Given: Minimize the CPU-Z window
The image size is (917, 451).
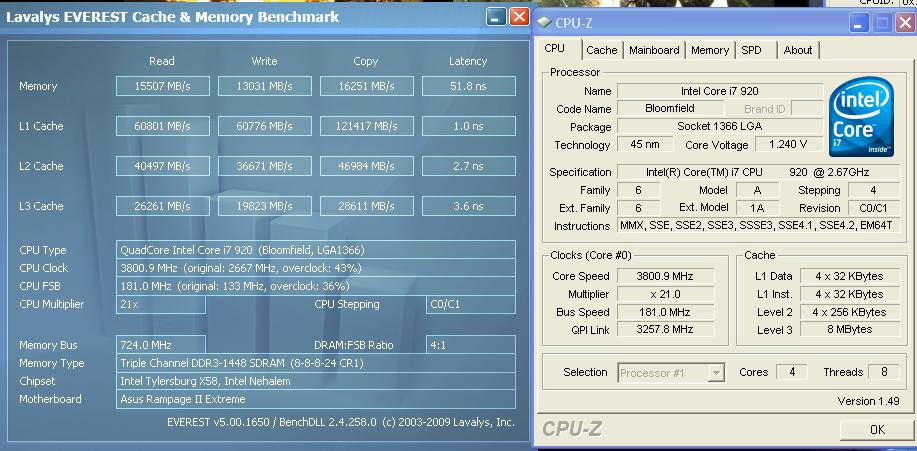Looking at the screenshot, I should click(860, 23).
